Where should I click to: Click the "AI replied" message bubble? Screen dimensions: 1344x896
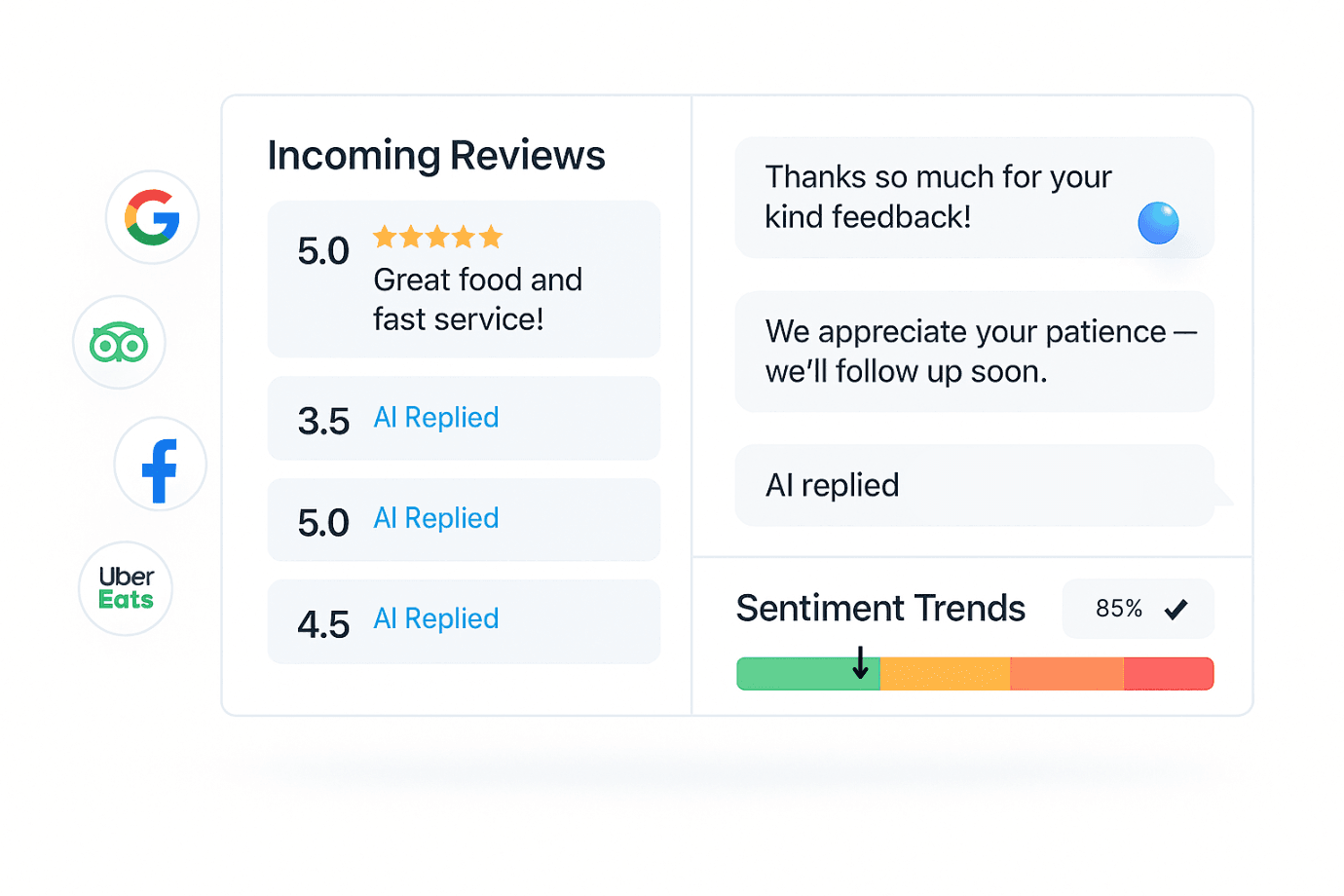[x=974, y=485]
